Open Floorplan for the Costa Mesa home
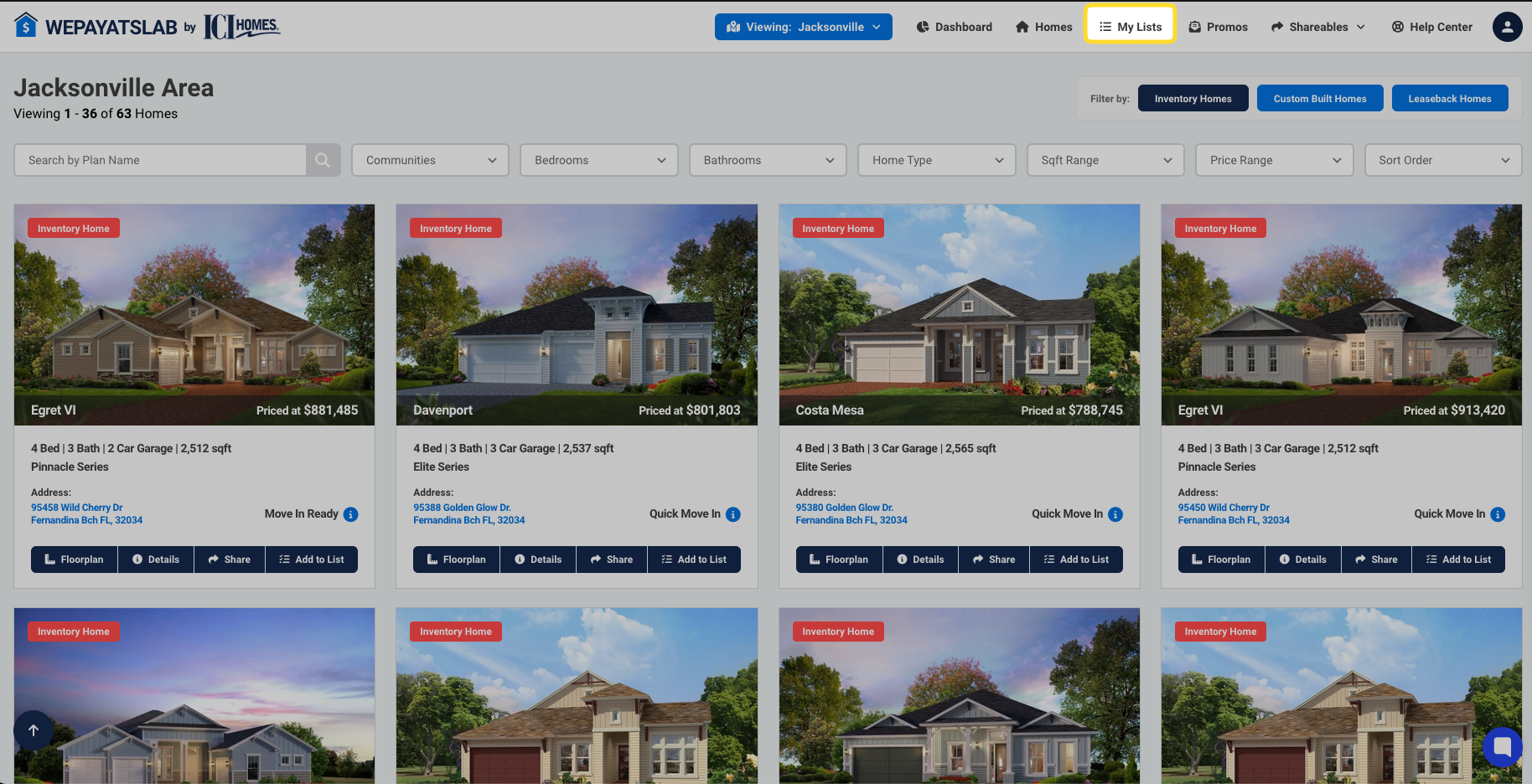This screenshot has width=1532, height=784. [839, 560]
